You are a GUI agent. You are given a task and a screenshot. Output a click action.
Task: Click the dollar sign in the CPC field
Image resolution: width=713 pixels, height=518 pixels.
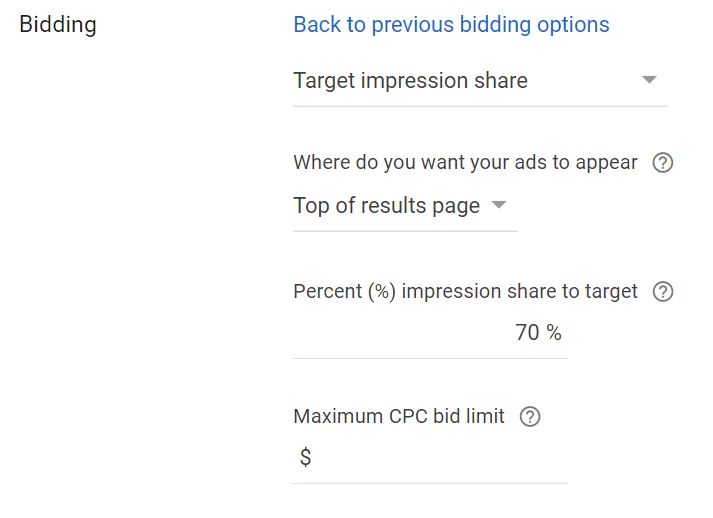(305, 458)
